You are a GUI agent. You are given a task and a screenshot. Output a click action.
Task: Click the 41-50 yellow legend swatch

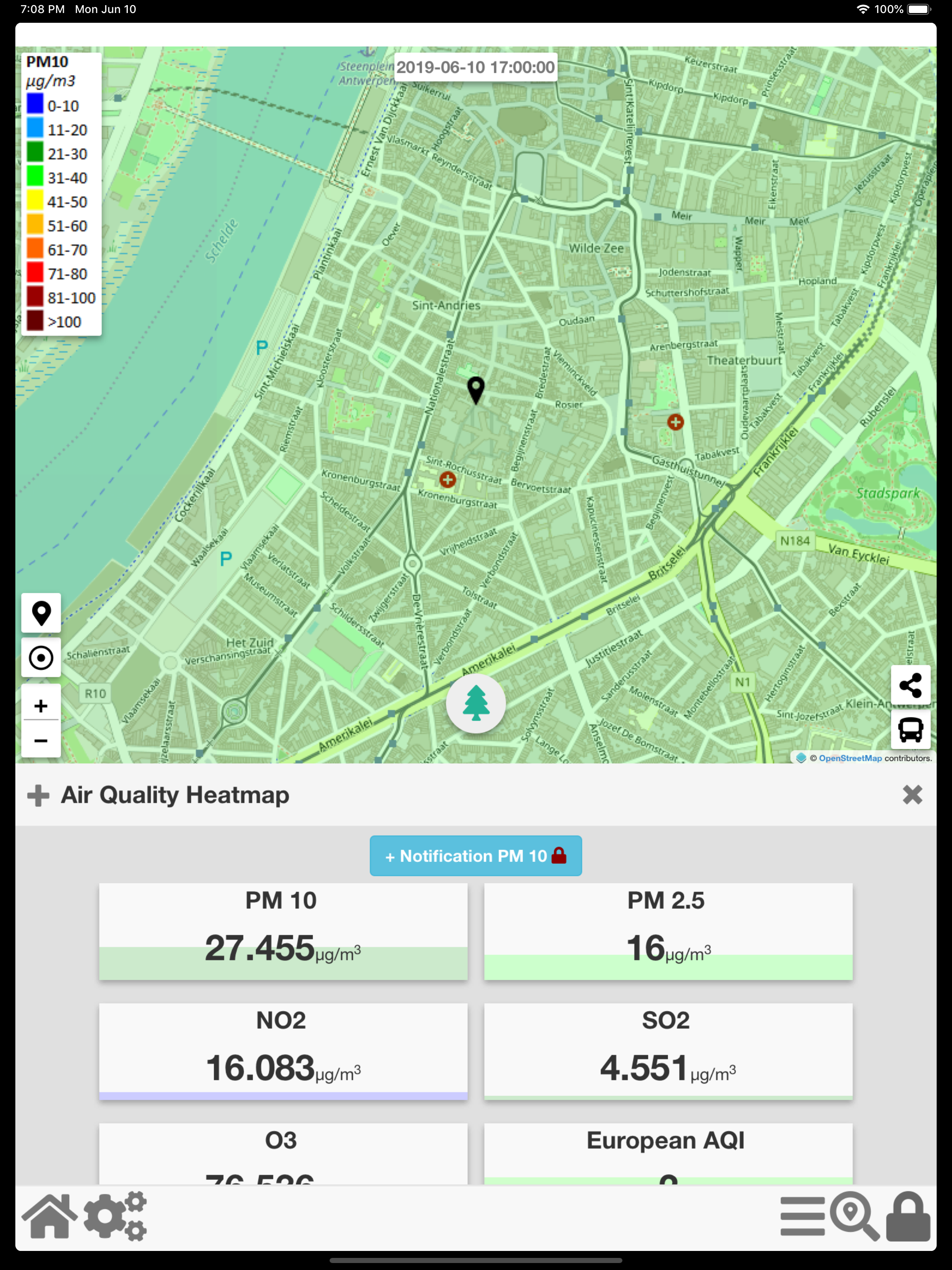(x=35, y=200)
